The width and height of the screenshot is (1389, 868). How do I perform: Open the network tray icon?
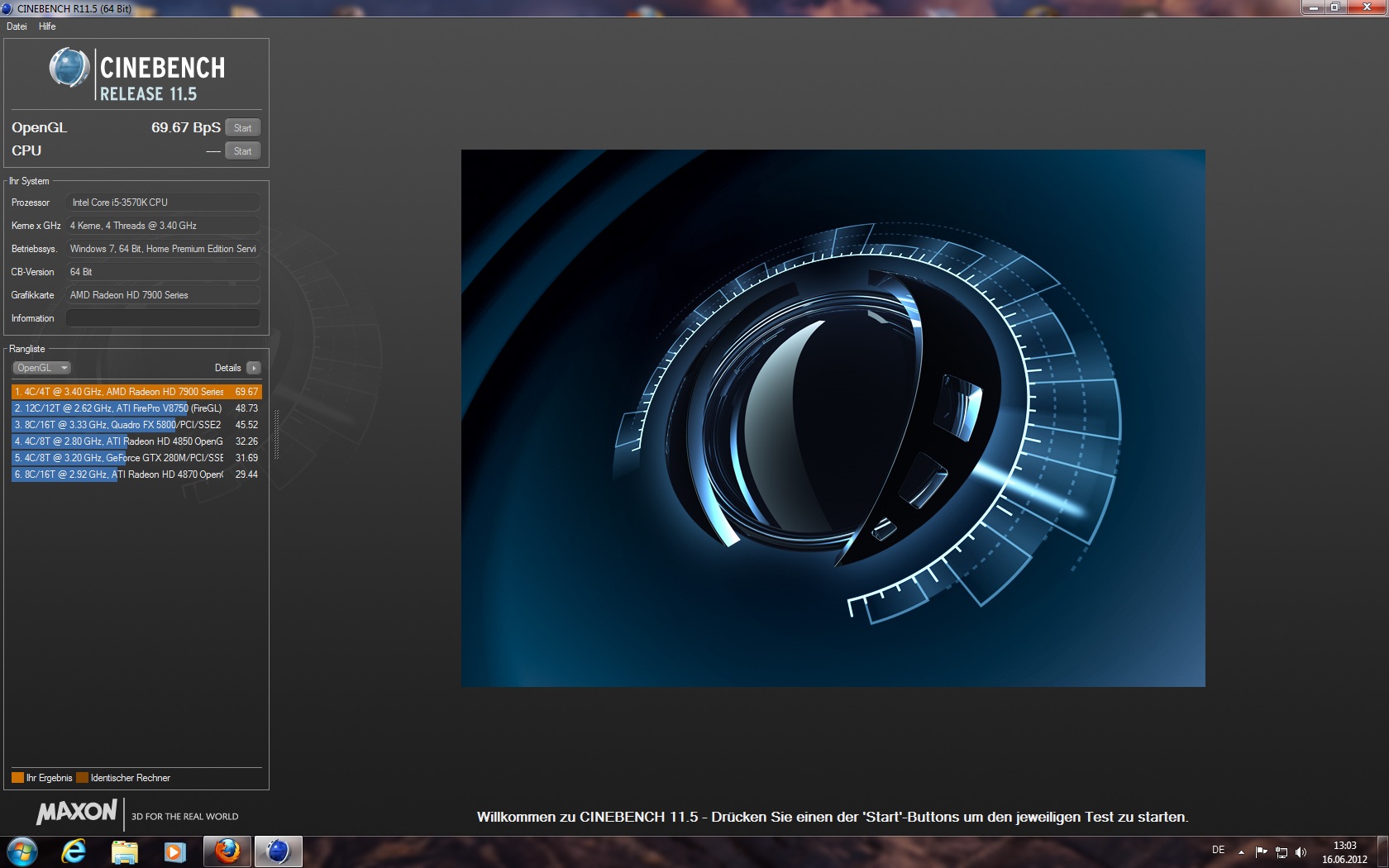[x=1282, y=851]
